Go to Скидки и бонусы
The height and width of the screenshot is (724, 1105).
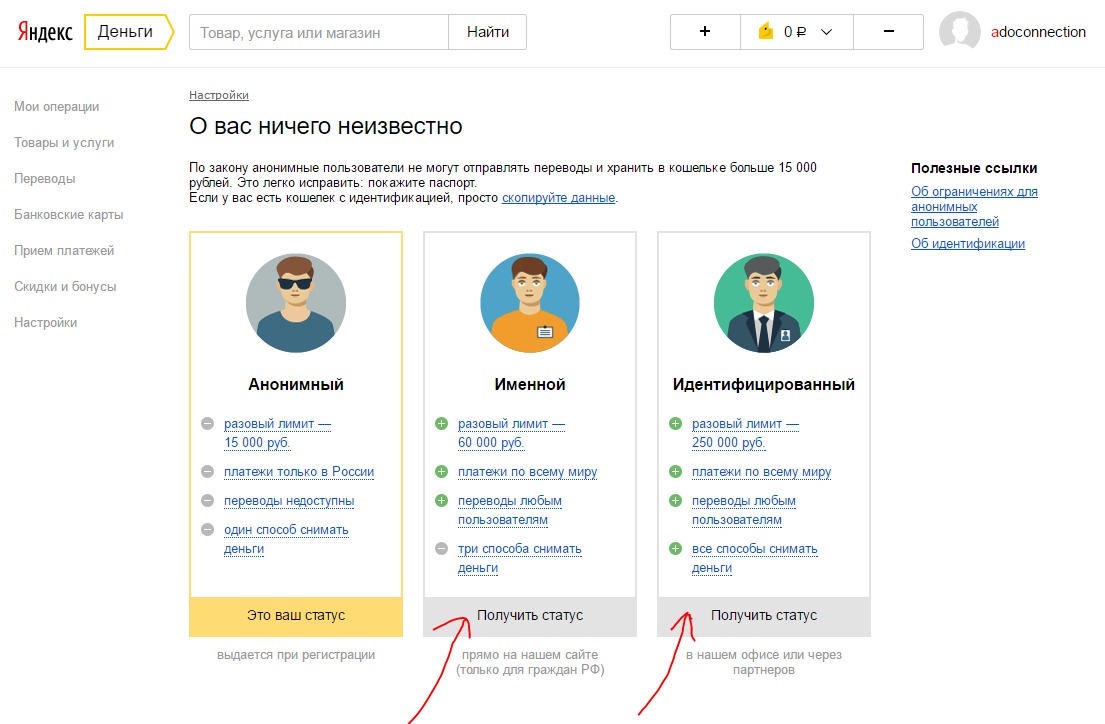[x=65, y=286]
